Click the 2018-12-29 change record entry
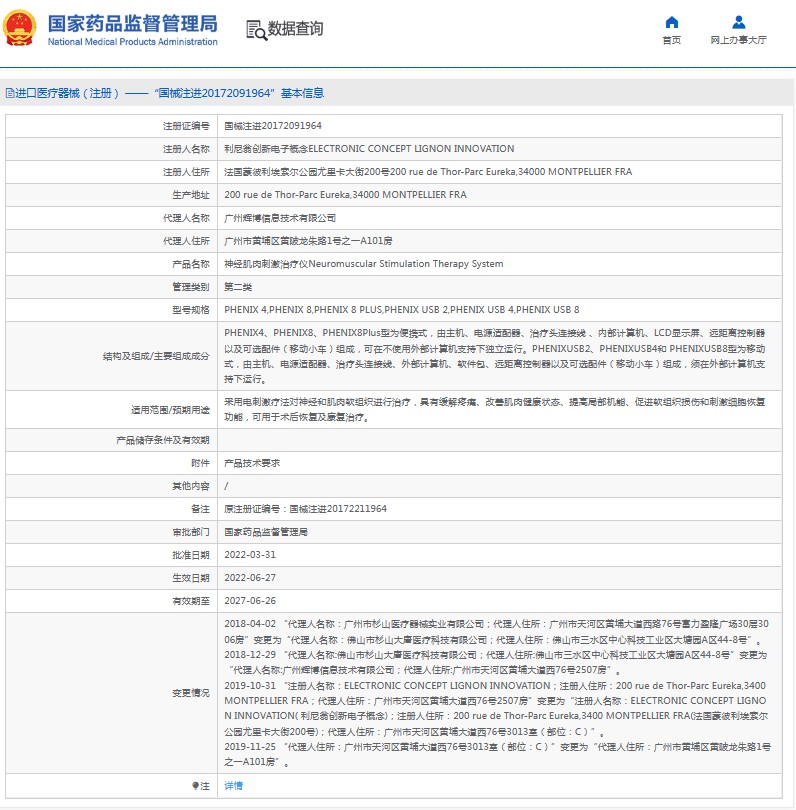The image size is (796, 810). [495, 662]
